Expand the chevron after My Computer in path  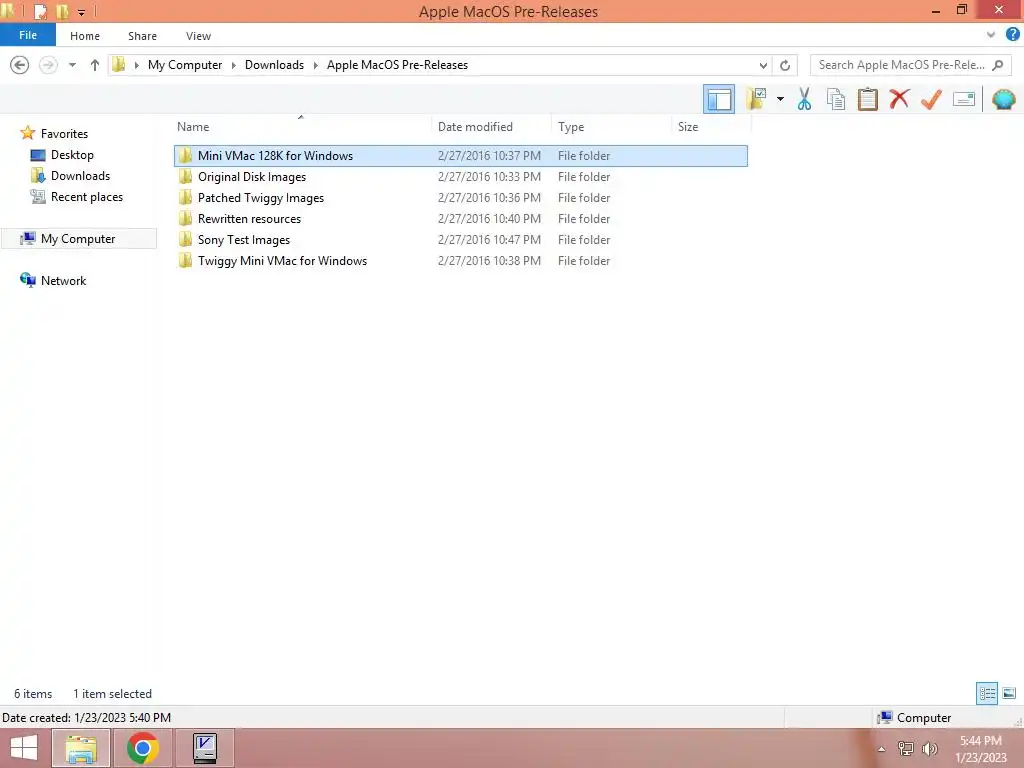coord(233,65)
